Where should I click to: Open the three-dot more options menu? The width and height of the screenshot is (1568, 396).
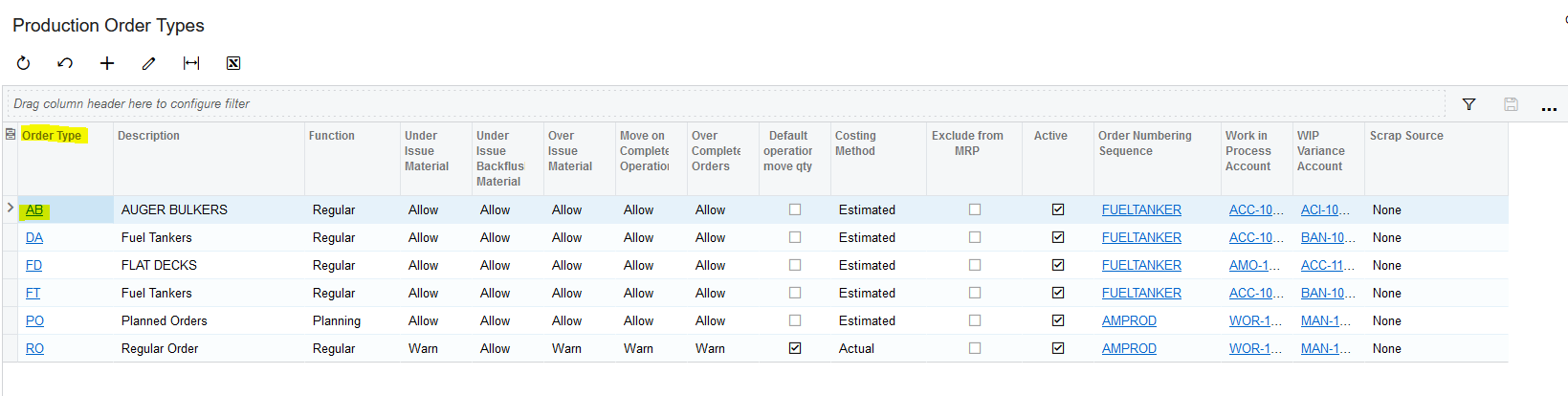point(1549,107)
